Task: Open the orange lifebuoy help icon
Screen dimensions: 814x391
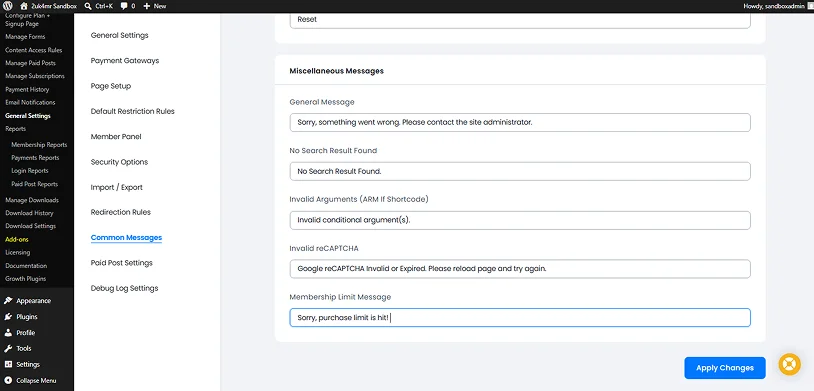Action: [790, 365]
